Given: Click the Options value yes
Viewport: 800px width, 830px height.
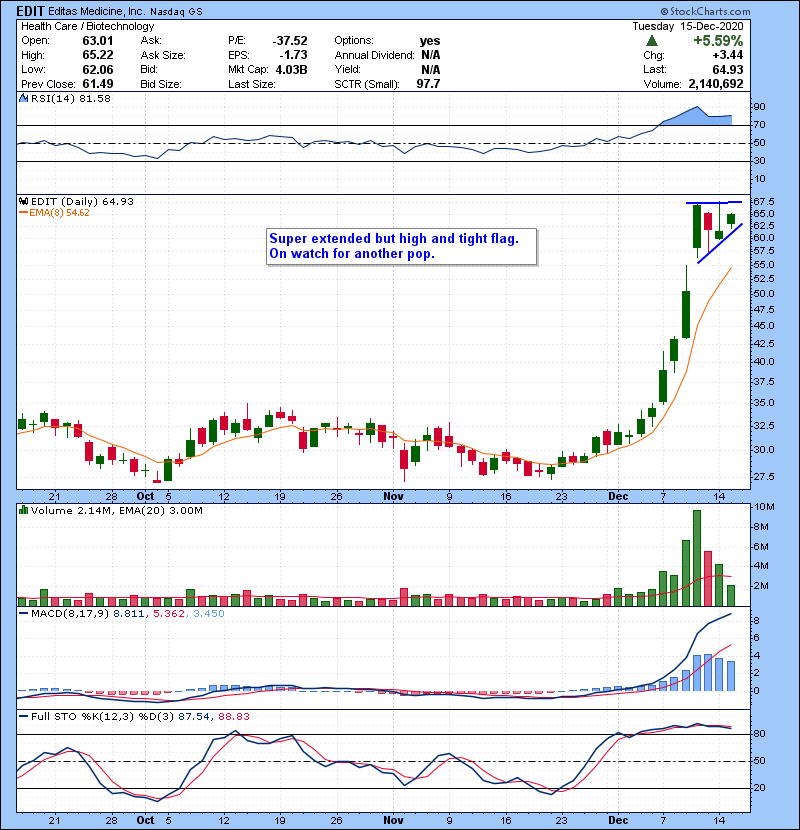Looking at the screenshot, I should [x=429, y=41].
